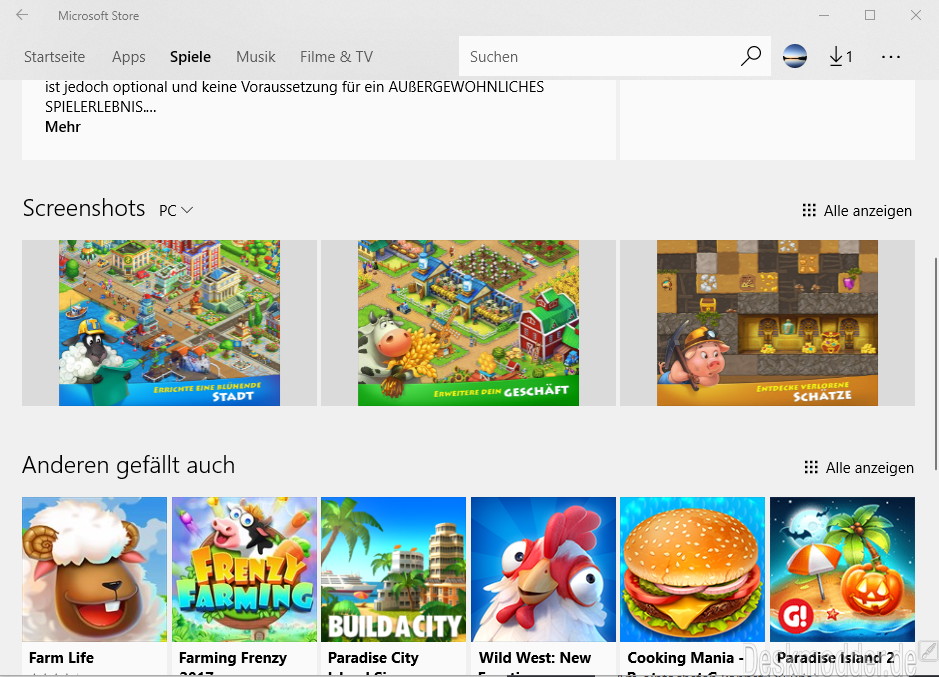Open the three-dot more menu
This screenshot has height=677, width=939.
pos(890,57)
